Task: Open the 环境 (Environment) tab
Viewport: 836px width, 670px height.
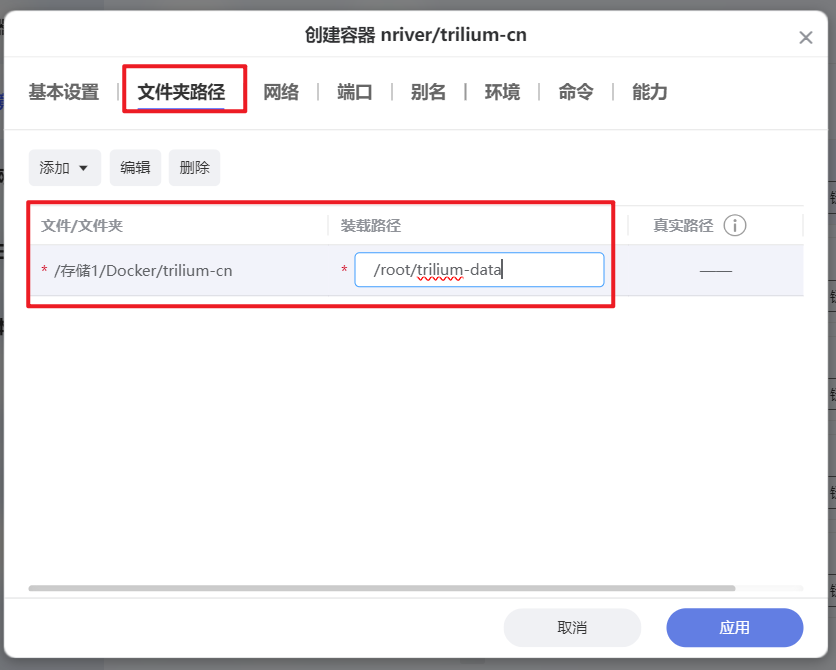Action: (x=502, y=91)
